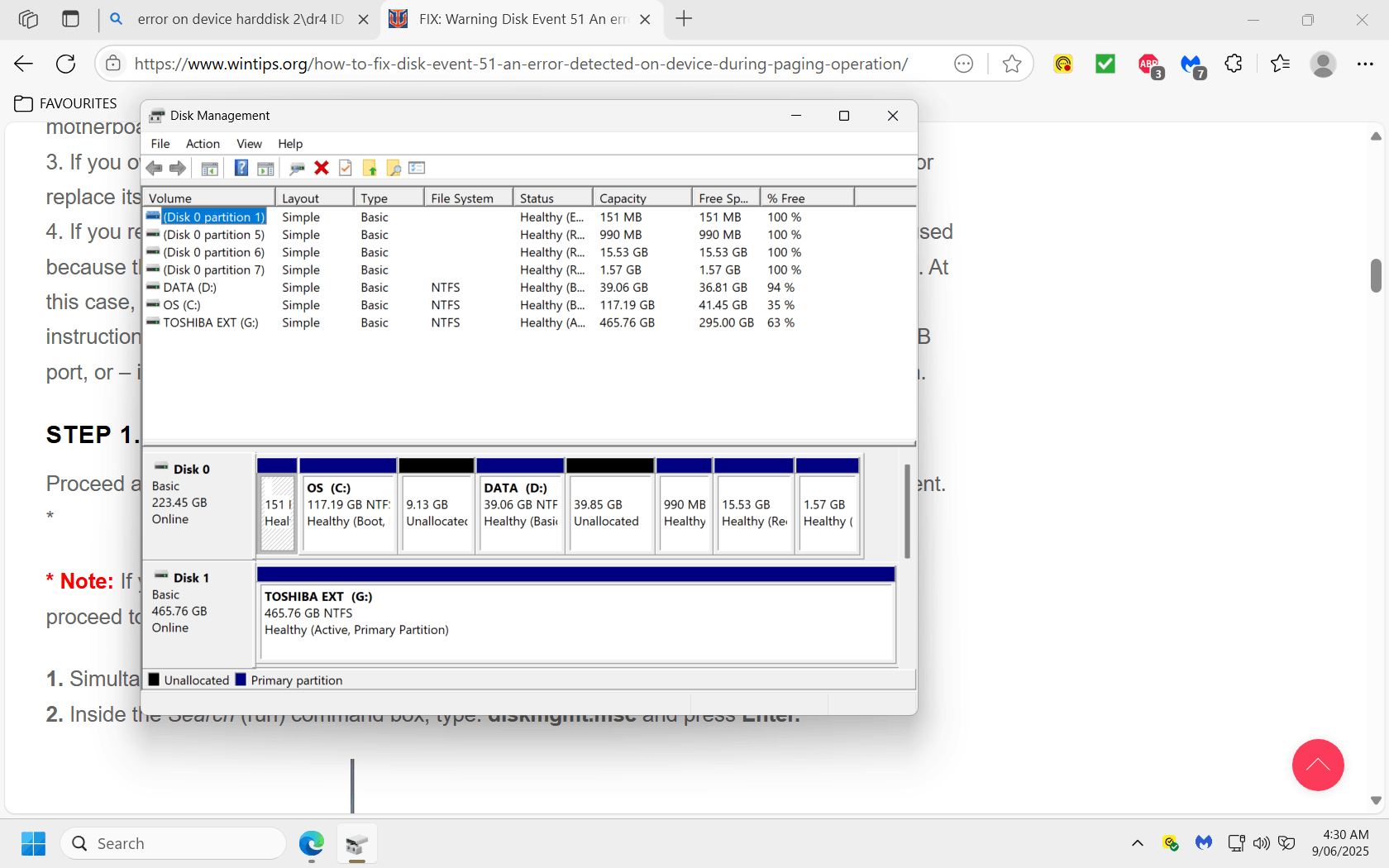
Task: Refresh the wintips.org page
Action: click(65, 64)
